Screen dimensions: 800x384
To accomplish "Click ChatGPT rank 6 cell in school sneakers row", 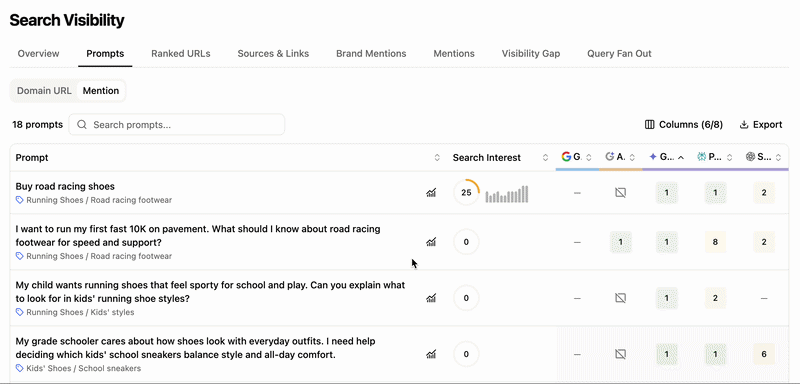I will pos(764,354).
